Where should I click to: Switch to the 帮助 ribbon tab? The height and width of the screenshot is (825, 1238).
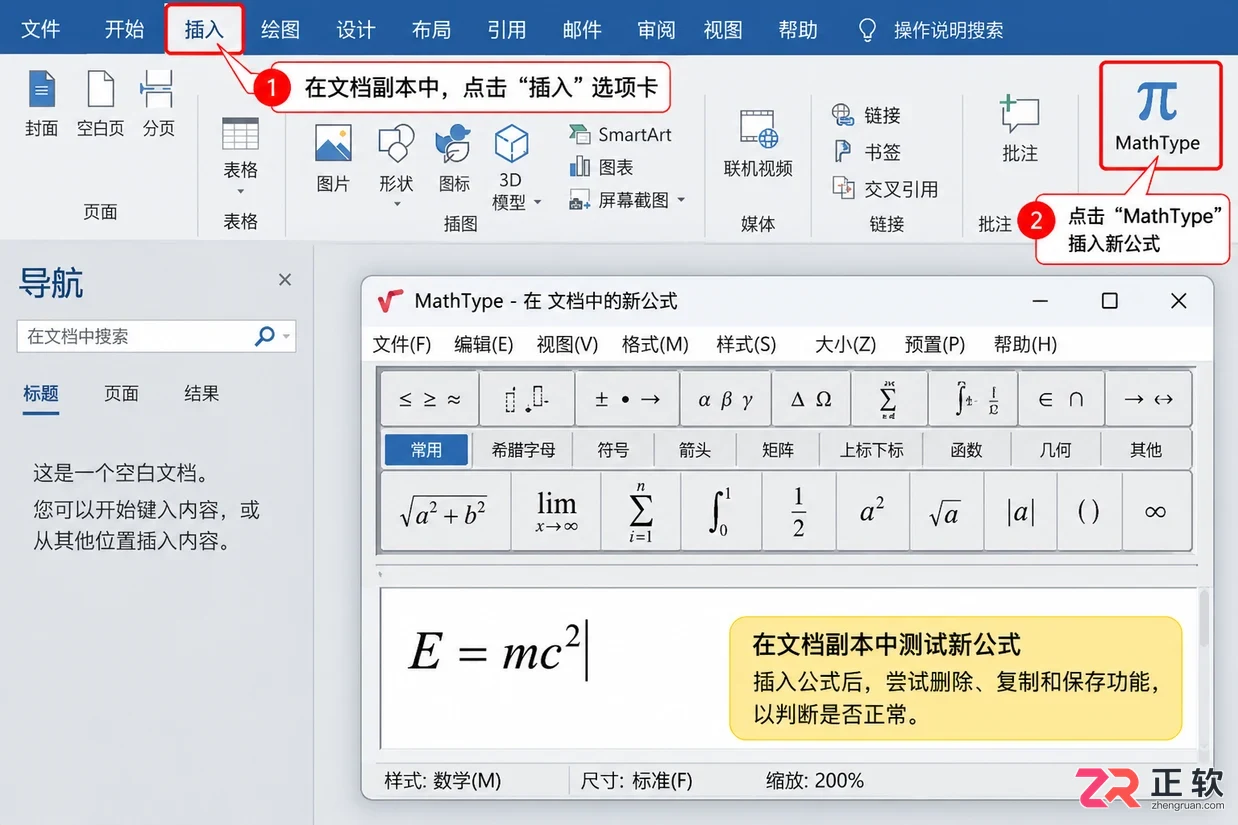point(798,30)
